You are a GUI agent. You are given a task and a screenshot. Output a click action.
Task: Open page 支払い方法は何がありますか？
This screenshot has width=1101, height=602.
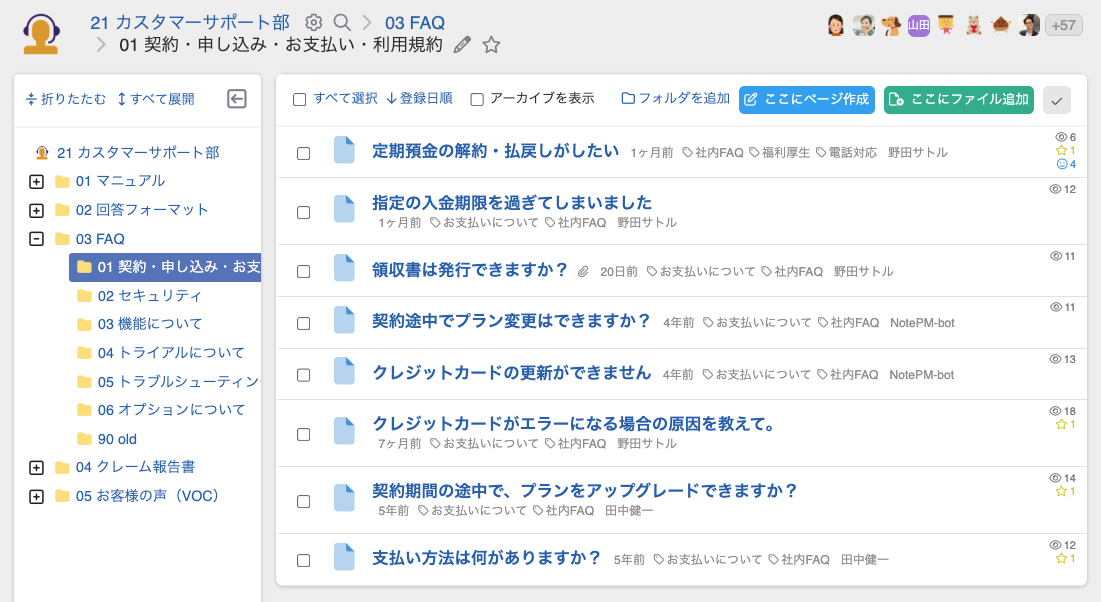point(486,557)
